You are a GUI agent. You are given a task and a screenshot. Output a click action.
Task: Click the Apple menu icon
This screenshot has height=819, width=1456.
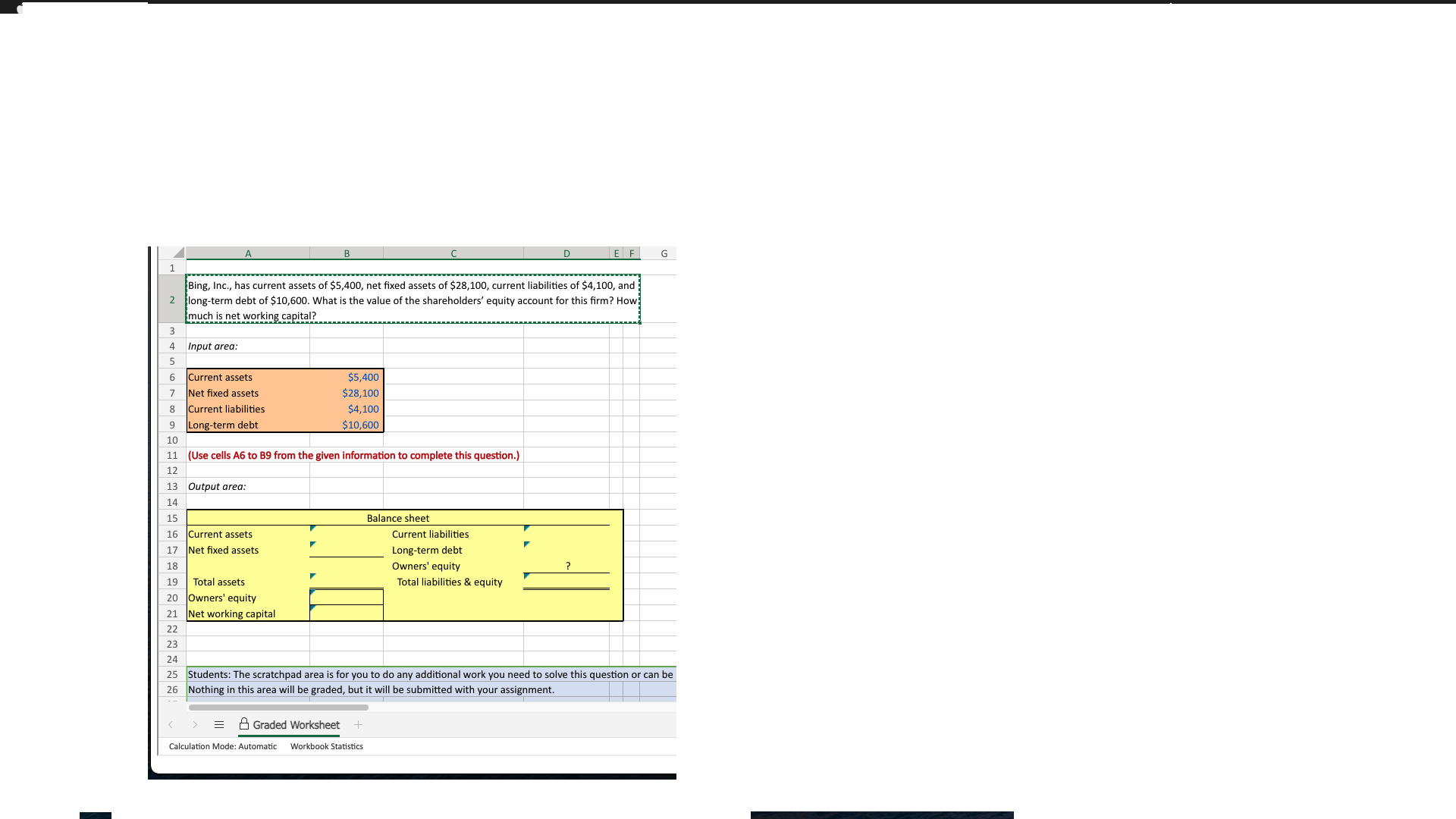click(x=20, y=9)
